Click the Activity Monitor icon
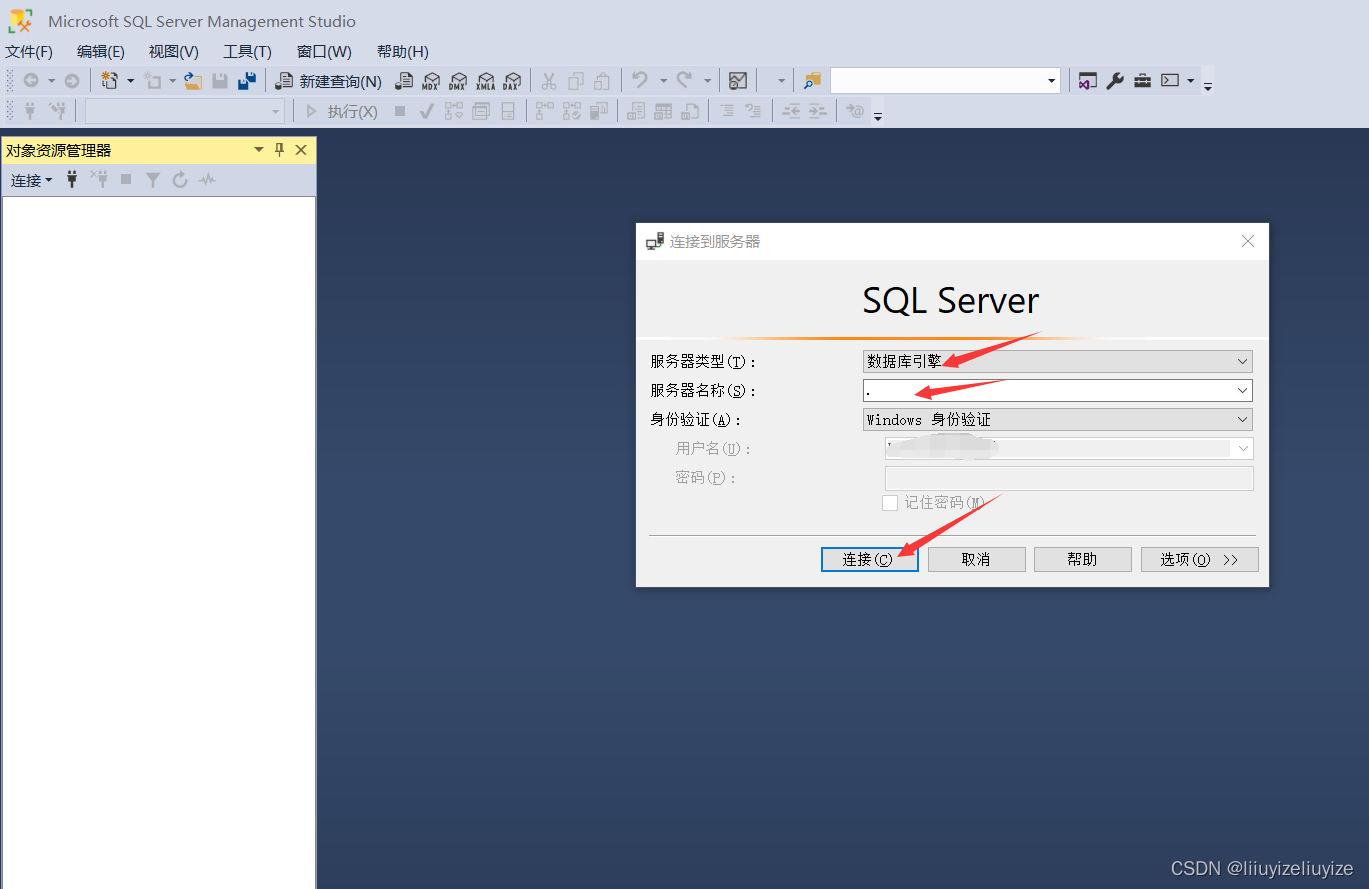This screenshot has height=889, width=1369. [738, 81]
